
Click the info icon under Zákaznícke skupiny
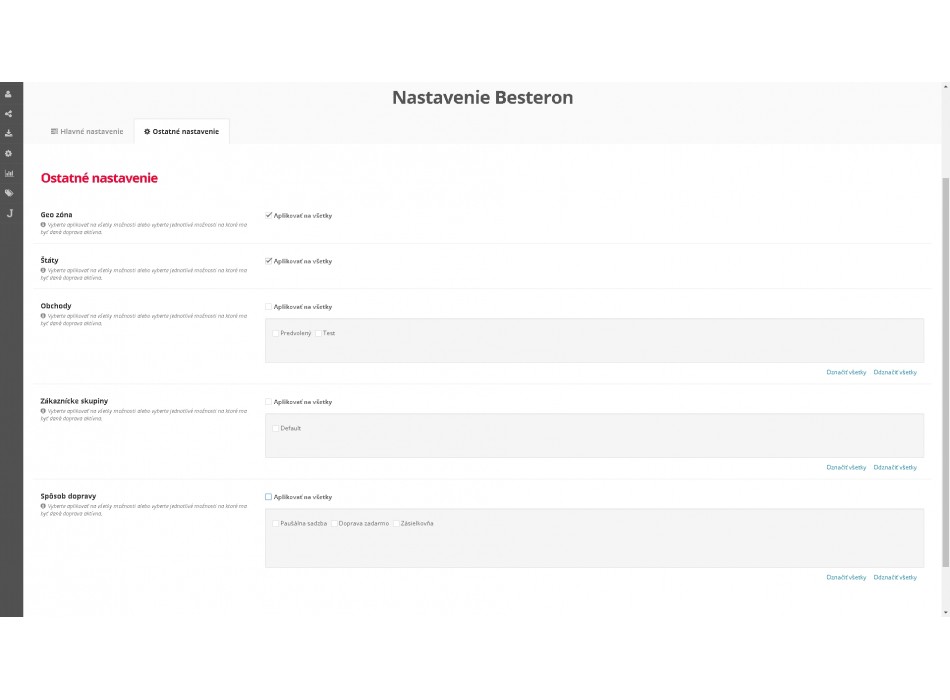coord(43,411)
